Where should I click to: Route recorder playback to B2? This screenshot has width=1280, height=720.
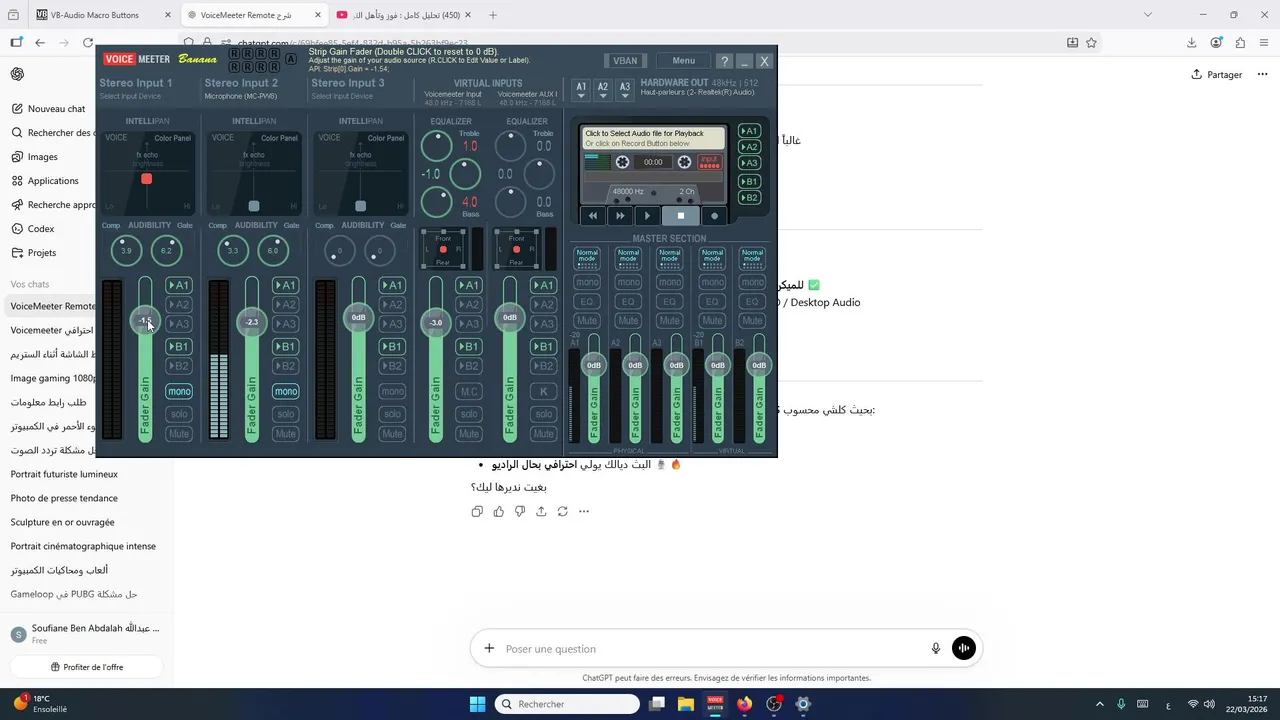point(749,198)
